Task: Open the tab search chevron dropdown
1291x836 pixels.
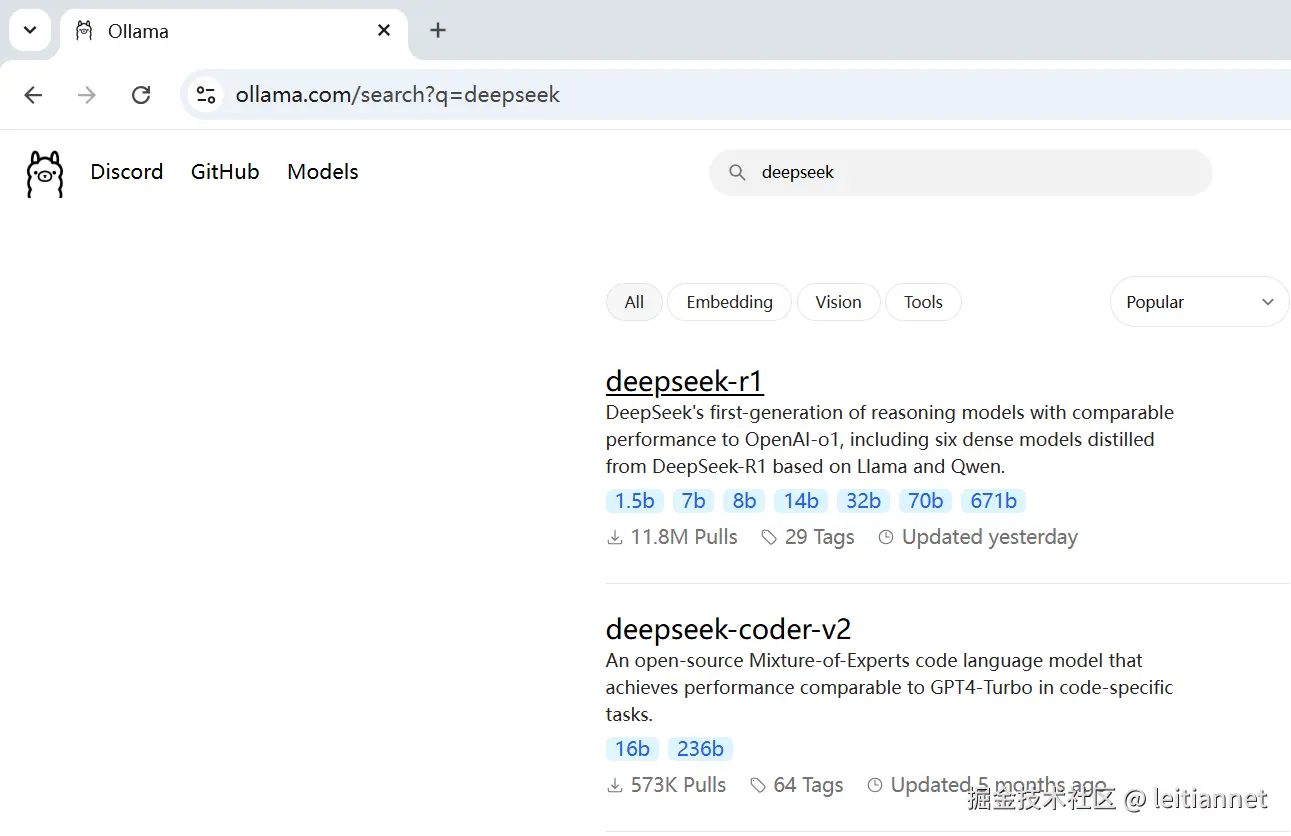Action: 30,30
